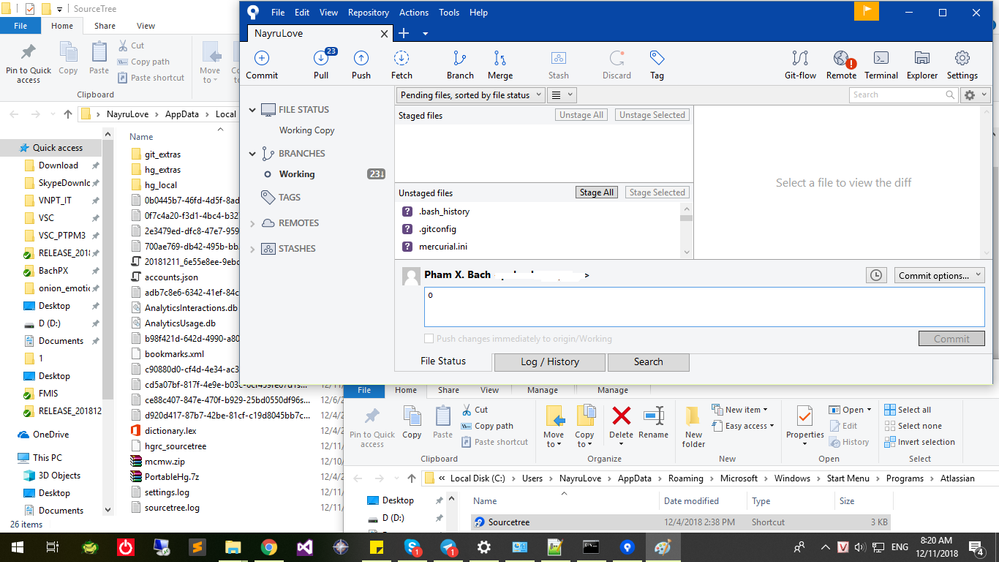Switch to Log / History tab
This screenshot has height=562, width=999.
click(550, 362)
